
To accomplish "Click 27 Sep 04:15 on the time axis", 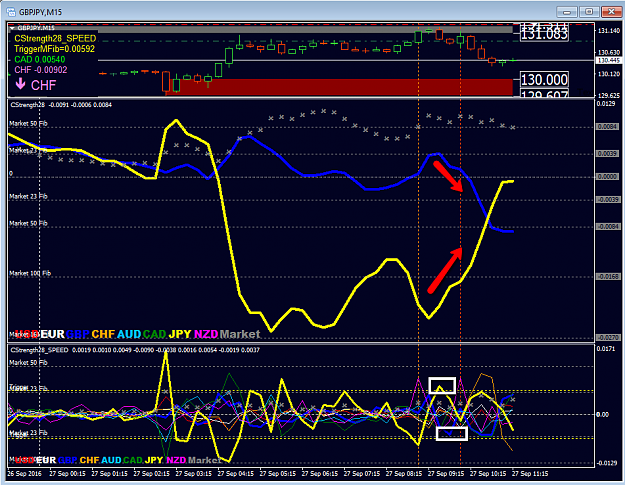I will pos(236,474).
